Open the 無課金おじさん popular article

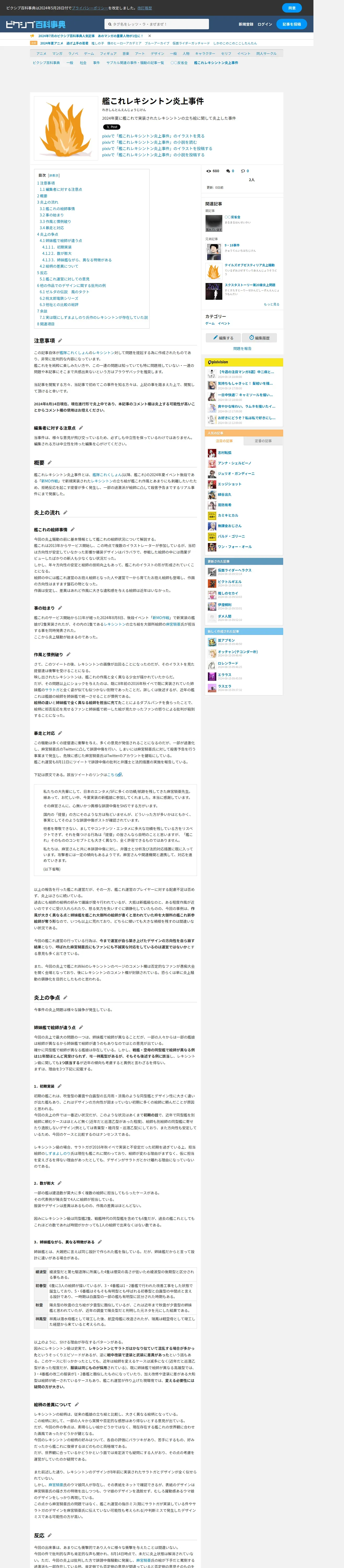click(x=230, y=526)
